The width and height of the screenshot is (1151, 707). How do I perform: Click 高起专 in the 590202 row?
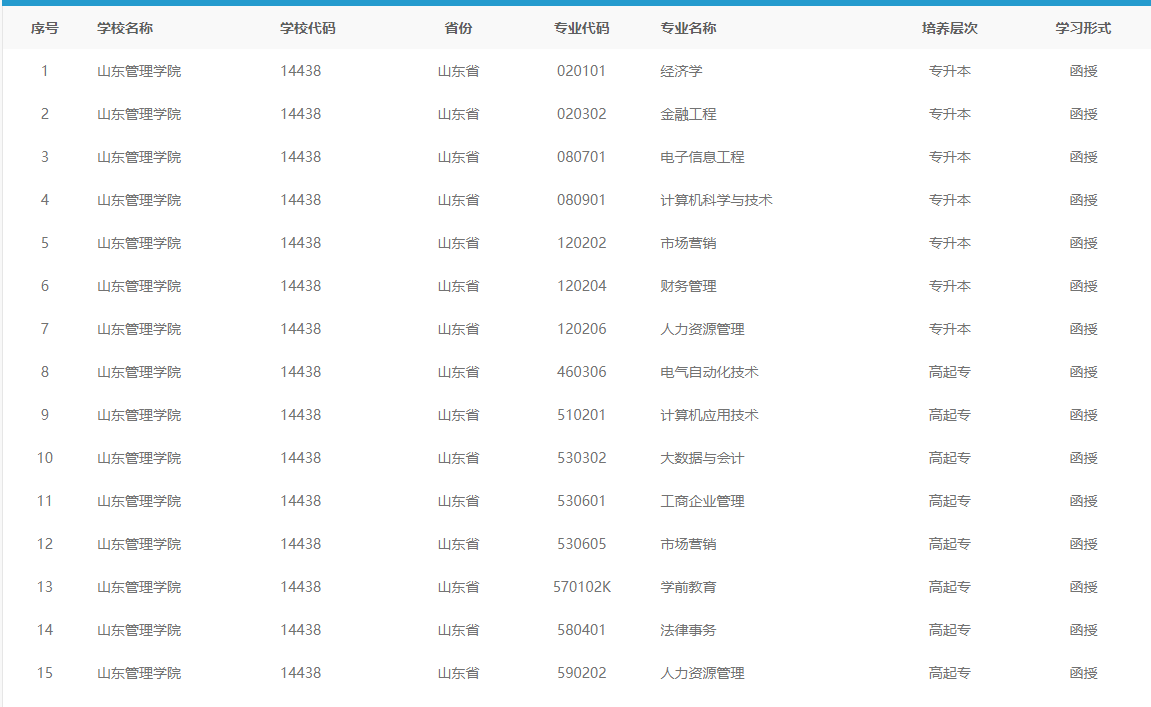pyautogui.click(x=950, y=673)
